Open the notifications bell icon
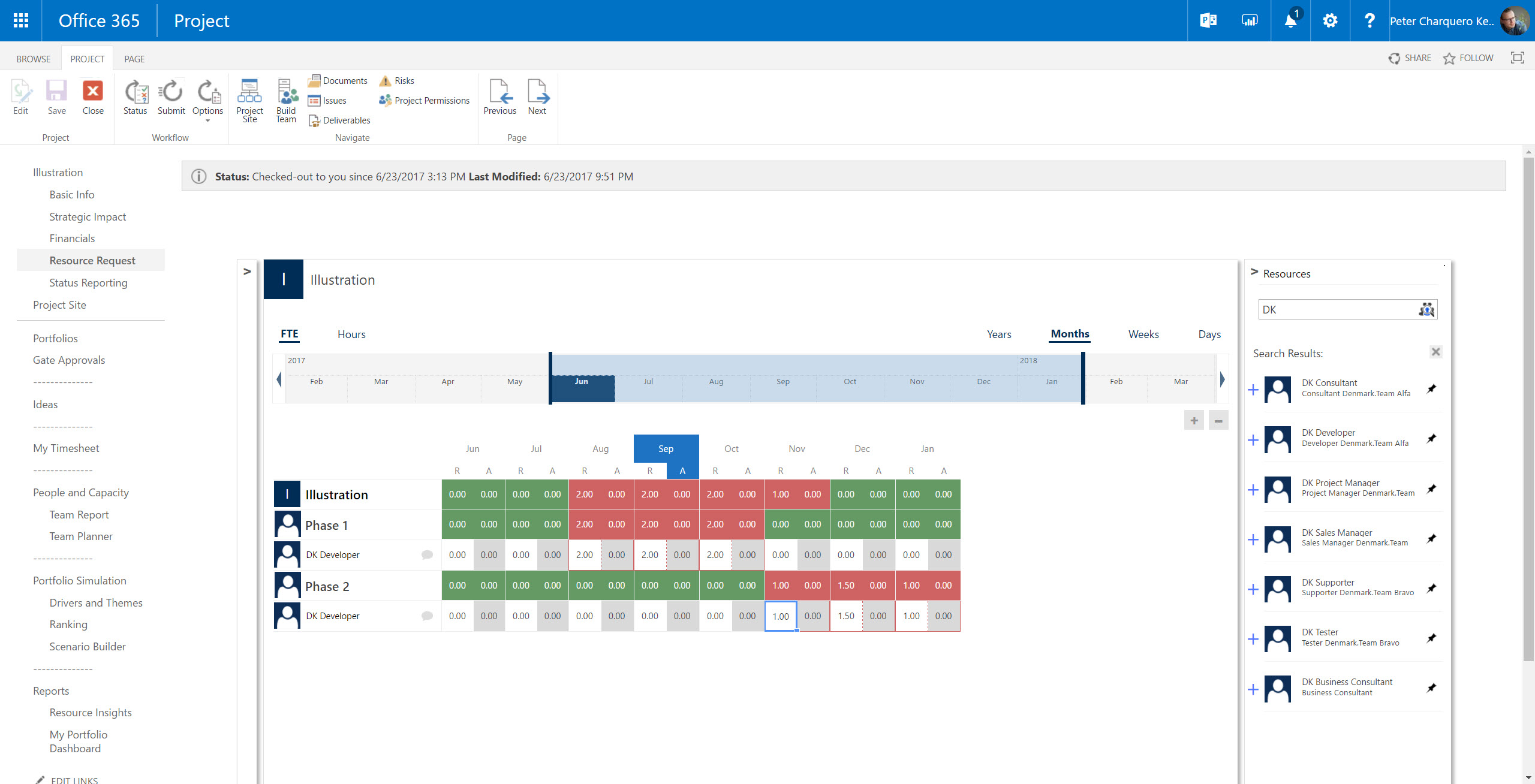 pyautogui.click(x=1290, y=21)
